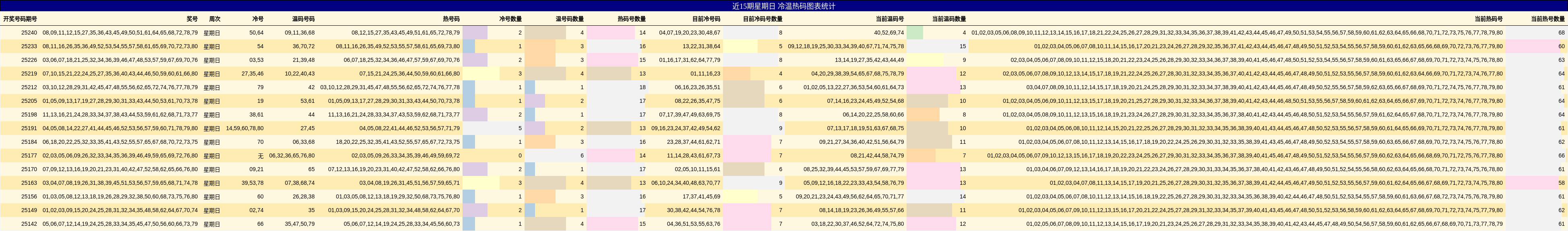This screenshot has height=231, width=1568.
Task: Select the 无 cold number cell
Action: click(261, 155)
